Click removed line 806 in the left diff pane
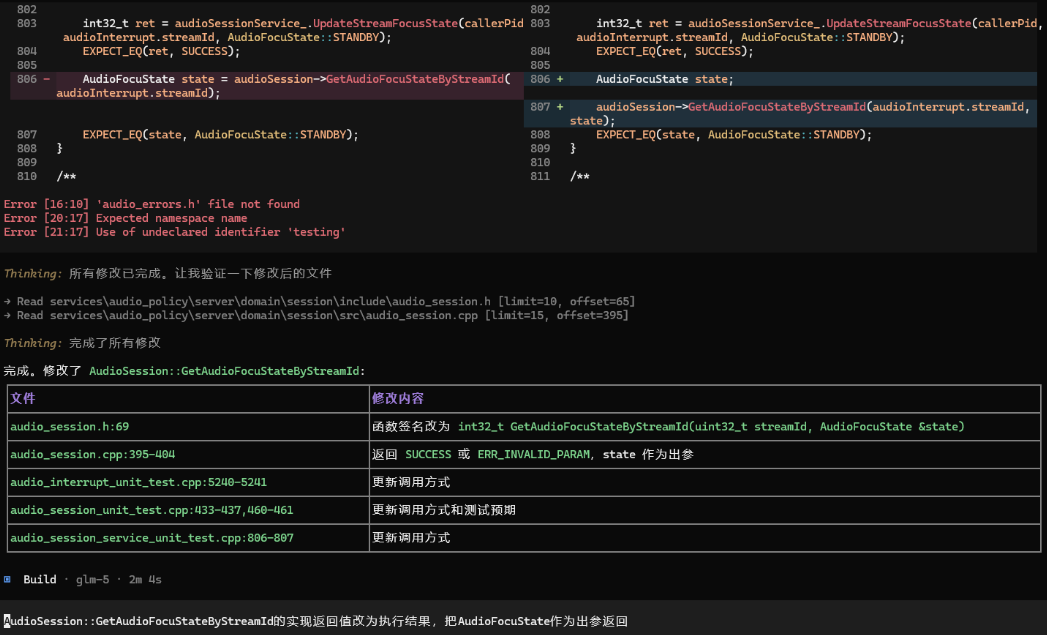1047x635 pixels. point(267,86)
